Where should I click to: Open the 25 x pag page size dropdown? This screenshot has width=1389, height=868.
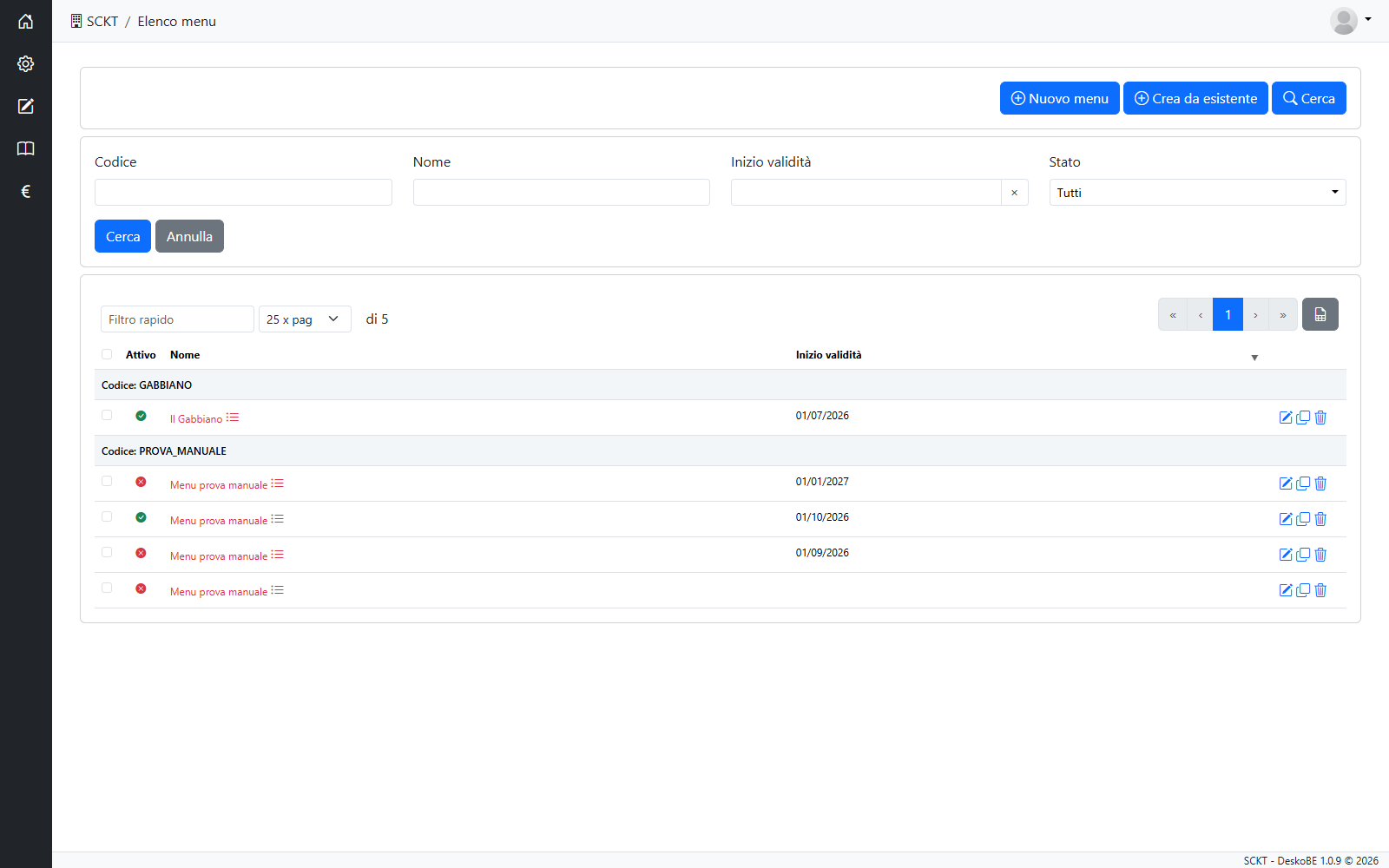305,319
